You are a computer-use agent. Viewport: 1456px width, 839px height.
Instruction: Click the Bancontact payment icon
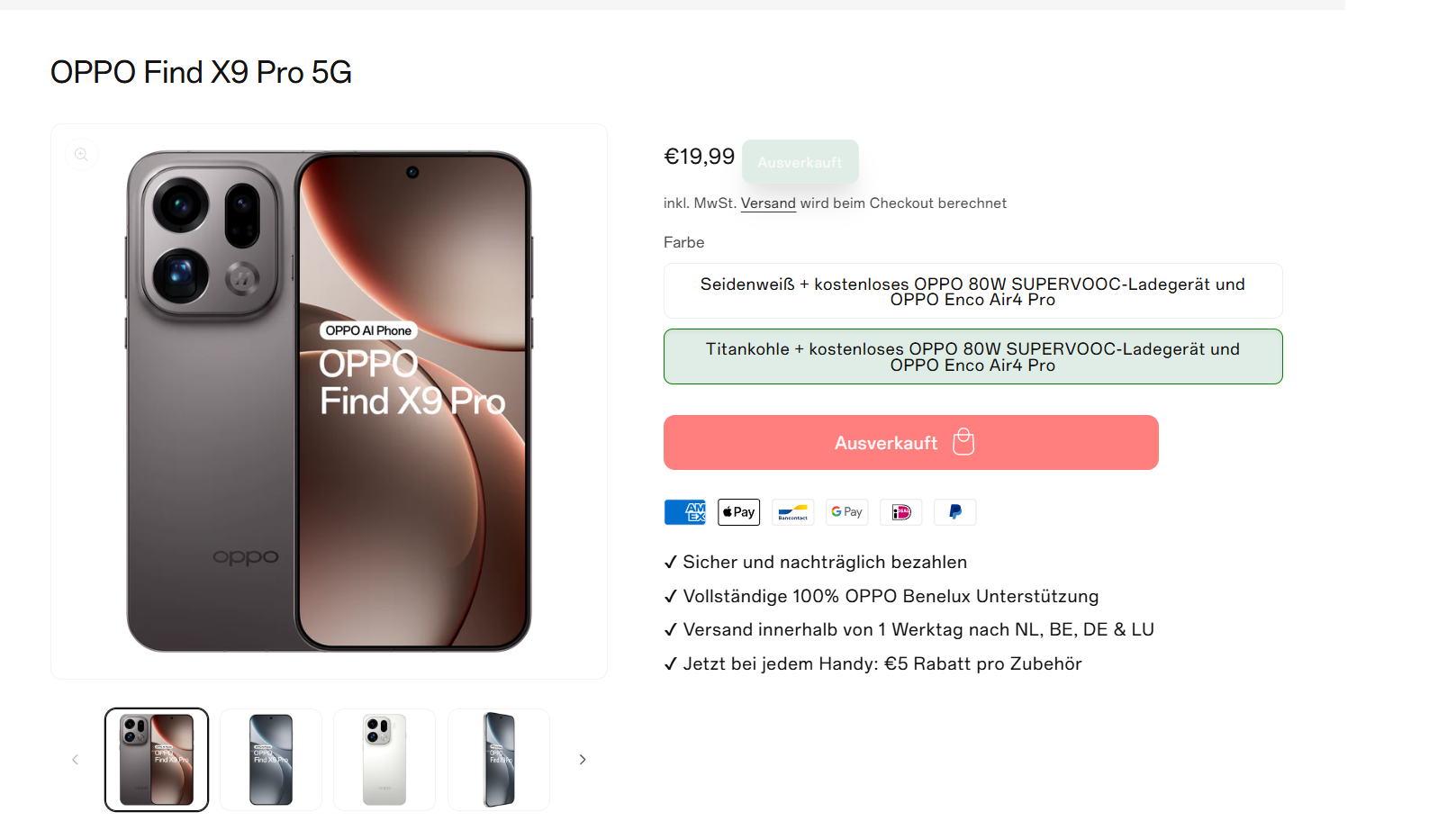point(792,512)
